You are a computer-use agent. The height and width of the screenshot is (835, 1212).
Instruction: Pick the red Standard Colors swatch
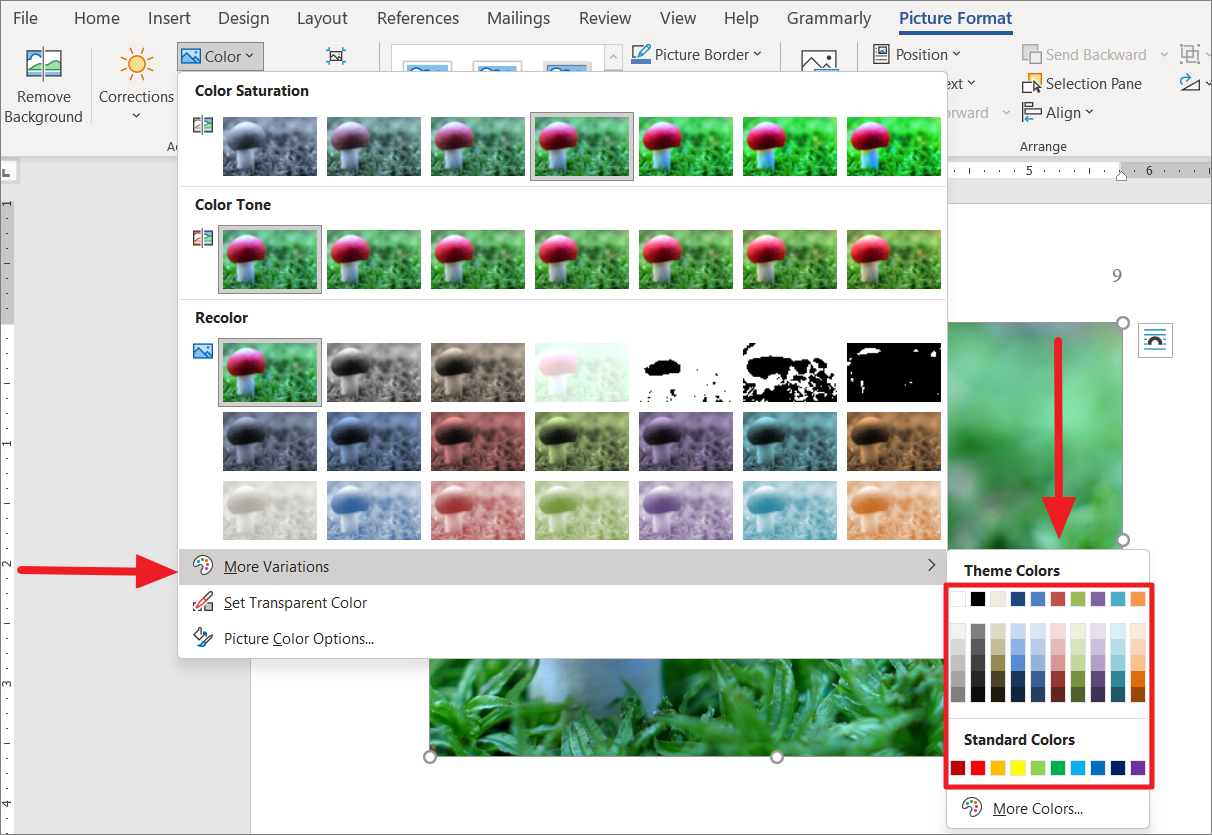(x=980, y=767)
